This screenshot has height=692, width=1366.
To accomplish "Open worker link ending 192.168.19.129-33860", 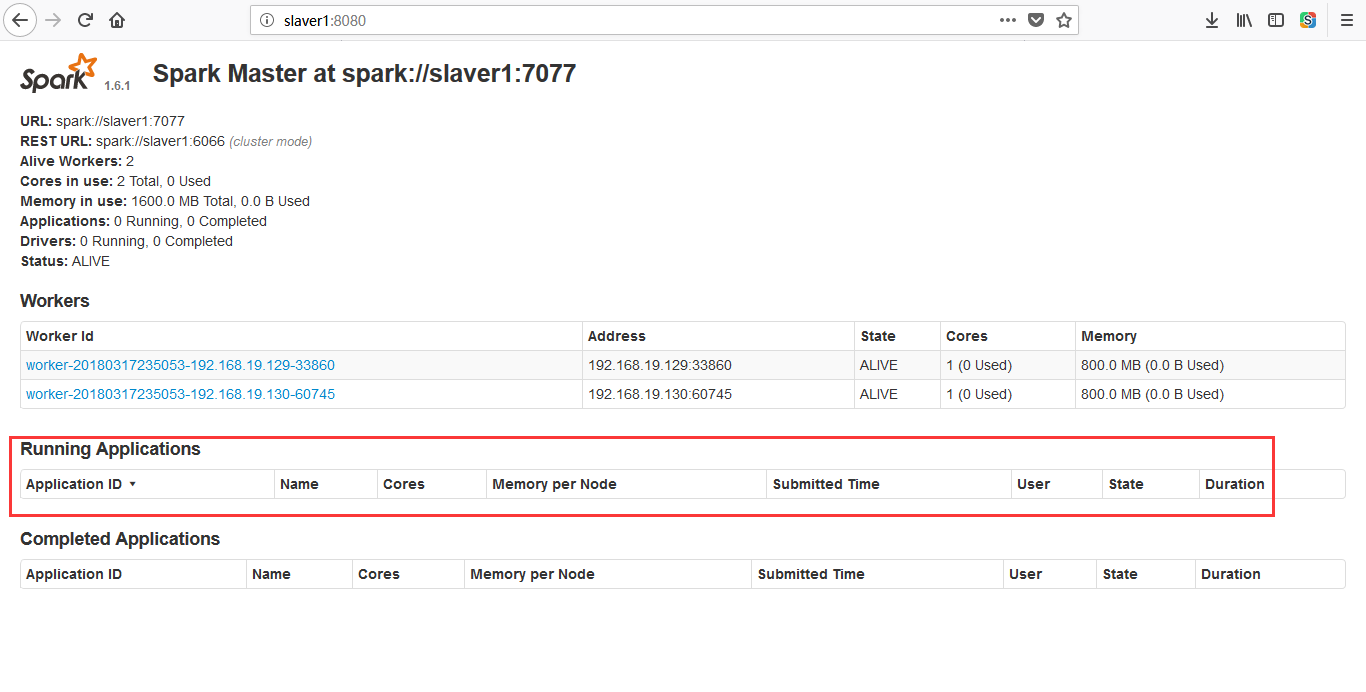I will click(180, 365).
